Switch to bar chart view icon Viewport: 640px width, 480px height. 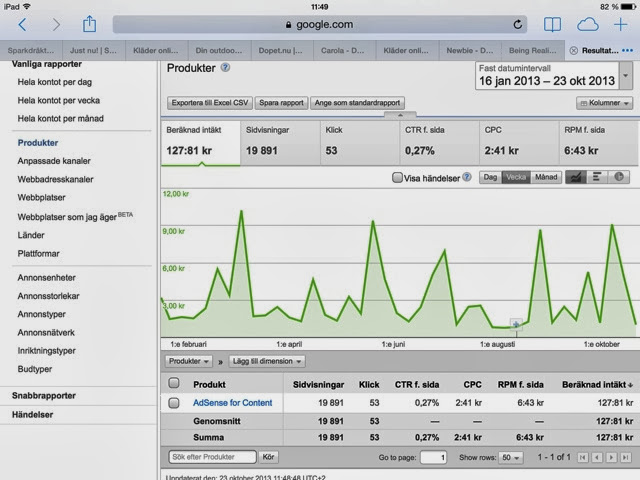coord(597,177)
